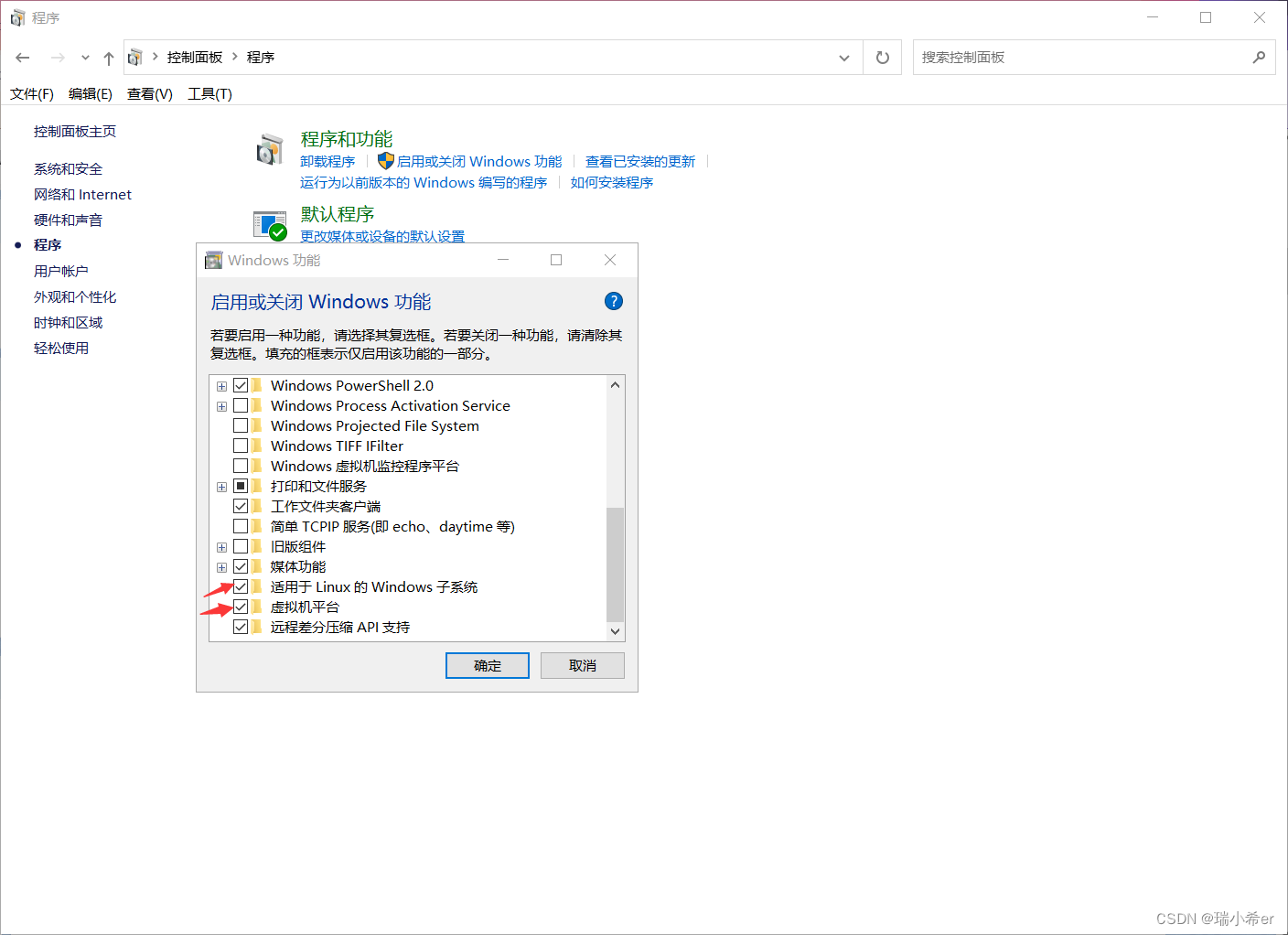
Task: Toggle 打印和文件服务 checkbox
Action: (x=241, y=486)
